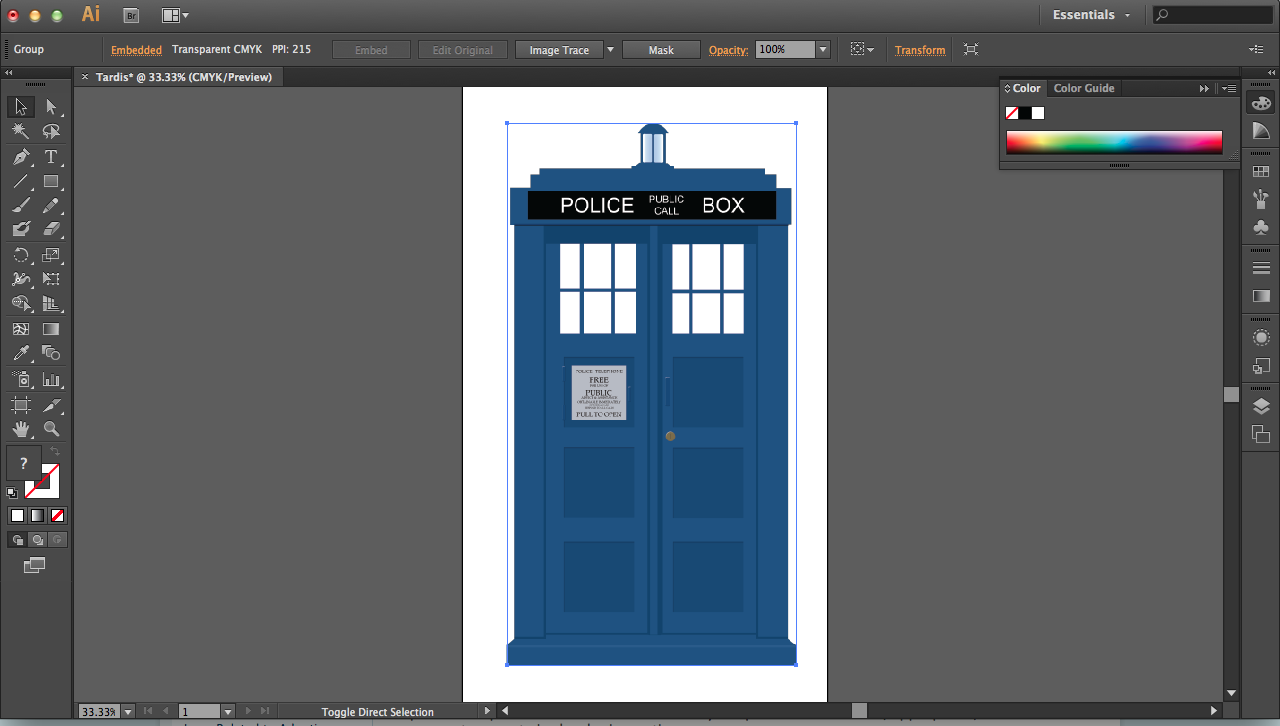Select the Scale tool
The height and width of the screenshot is (726, 1280).
(x=51, y=255)
